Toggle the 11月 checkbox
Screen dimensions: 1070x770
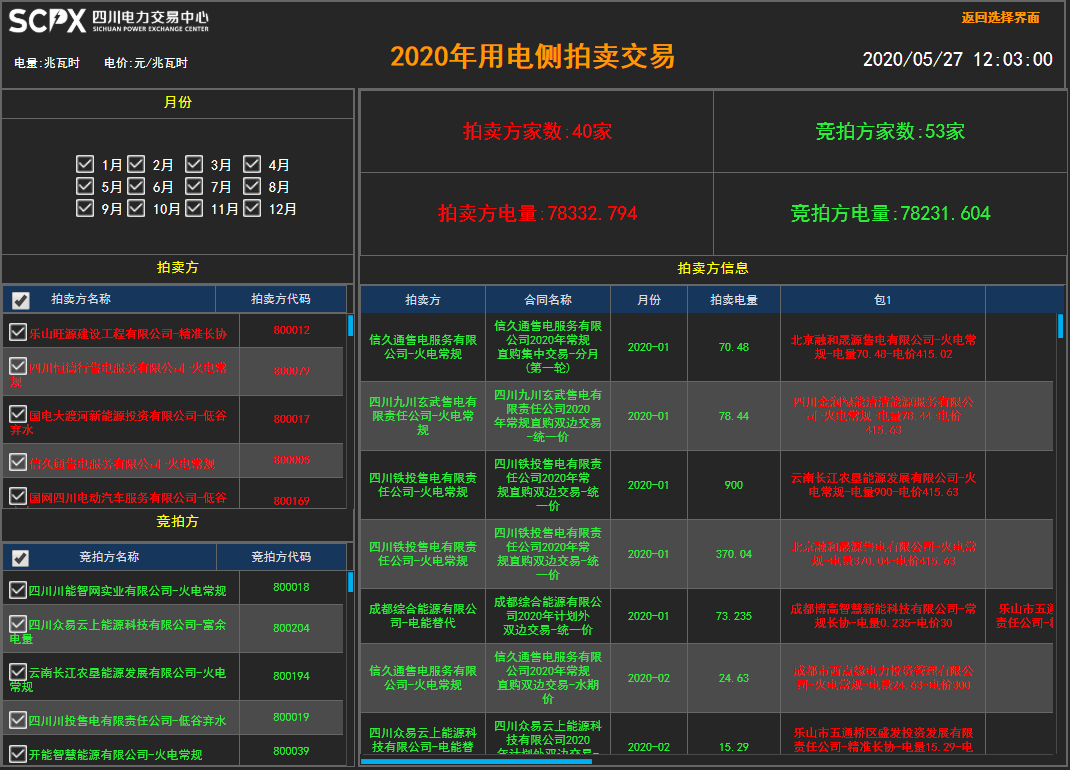[194, 208]
